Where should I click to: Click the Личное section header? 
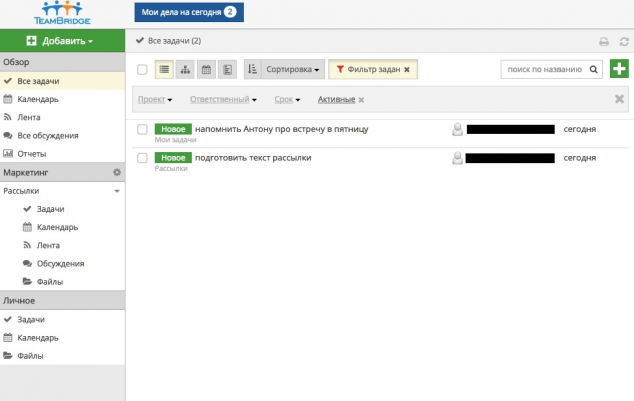click(x=62, y=300)
